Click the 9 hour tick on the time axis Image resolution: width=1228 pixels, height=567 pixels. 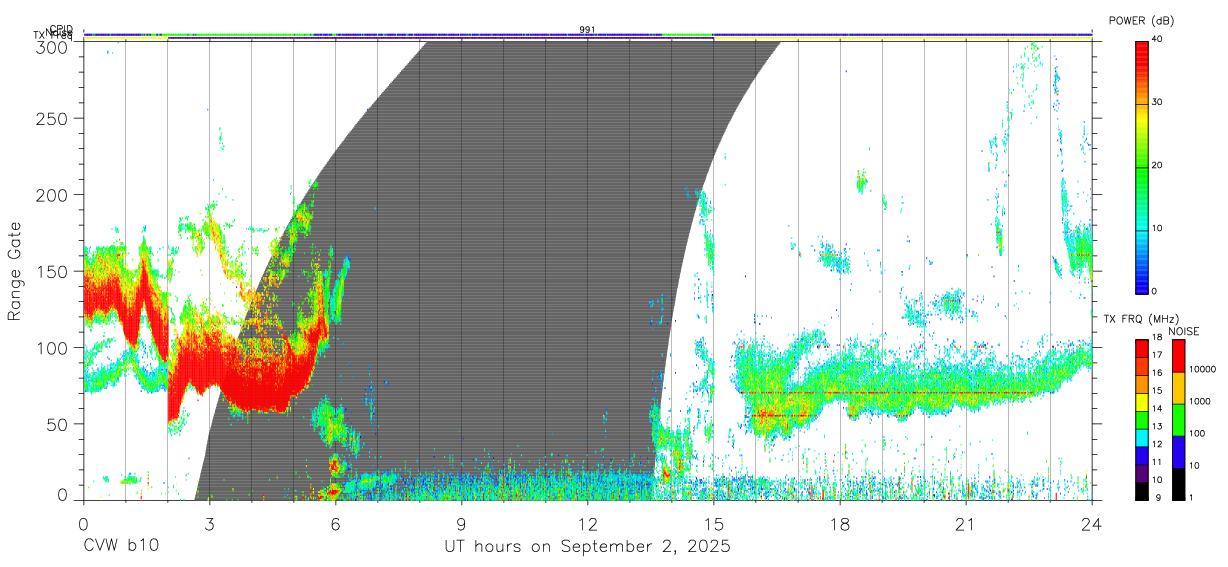(x=462, y=523)
